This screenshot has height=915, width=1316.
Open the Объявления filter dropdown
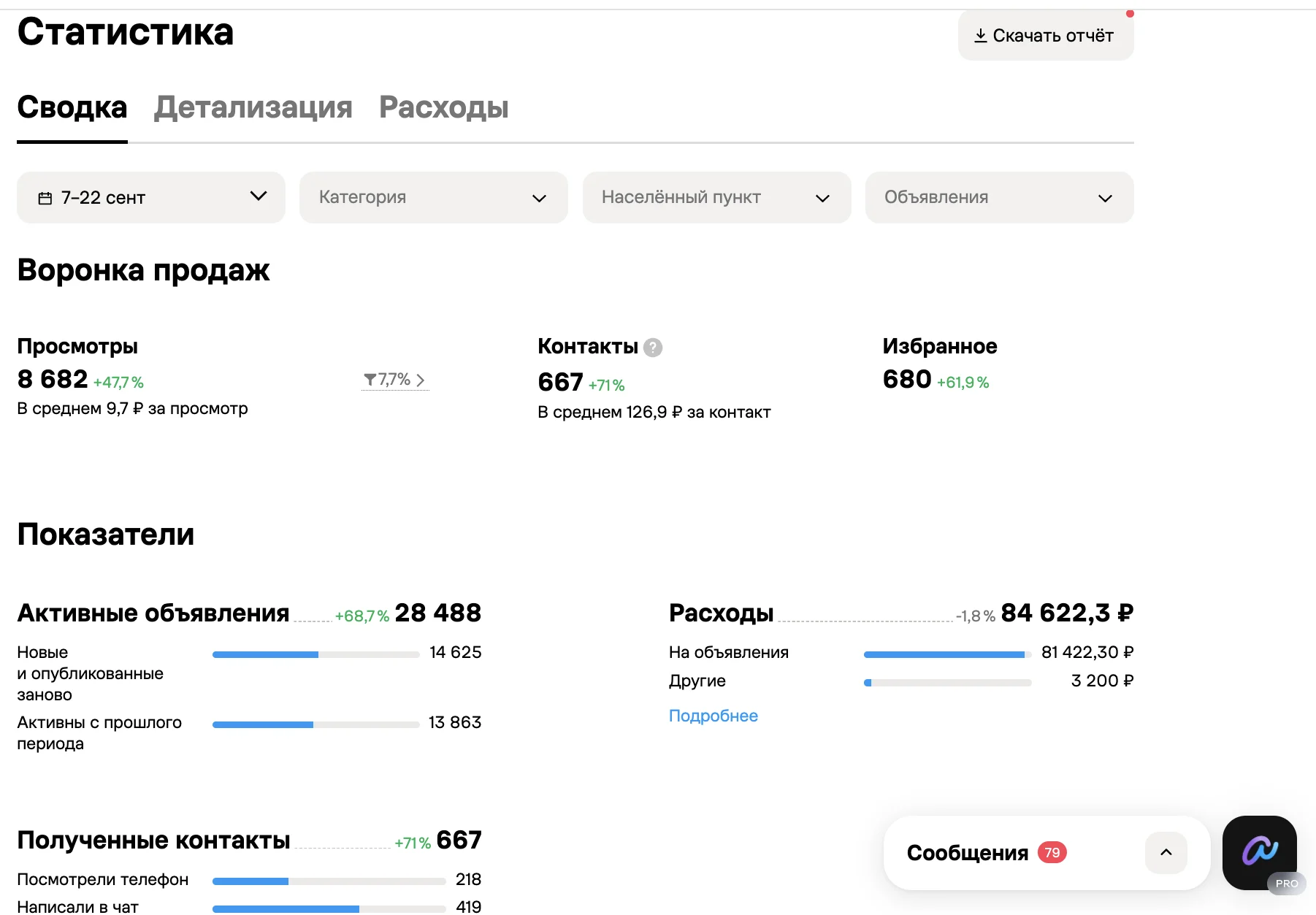(1000, 197)
